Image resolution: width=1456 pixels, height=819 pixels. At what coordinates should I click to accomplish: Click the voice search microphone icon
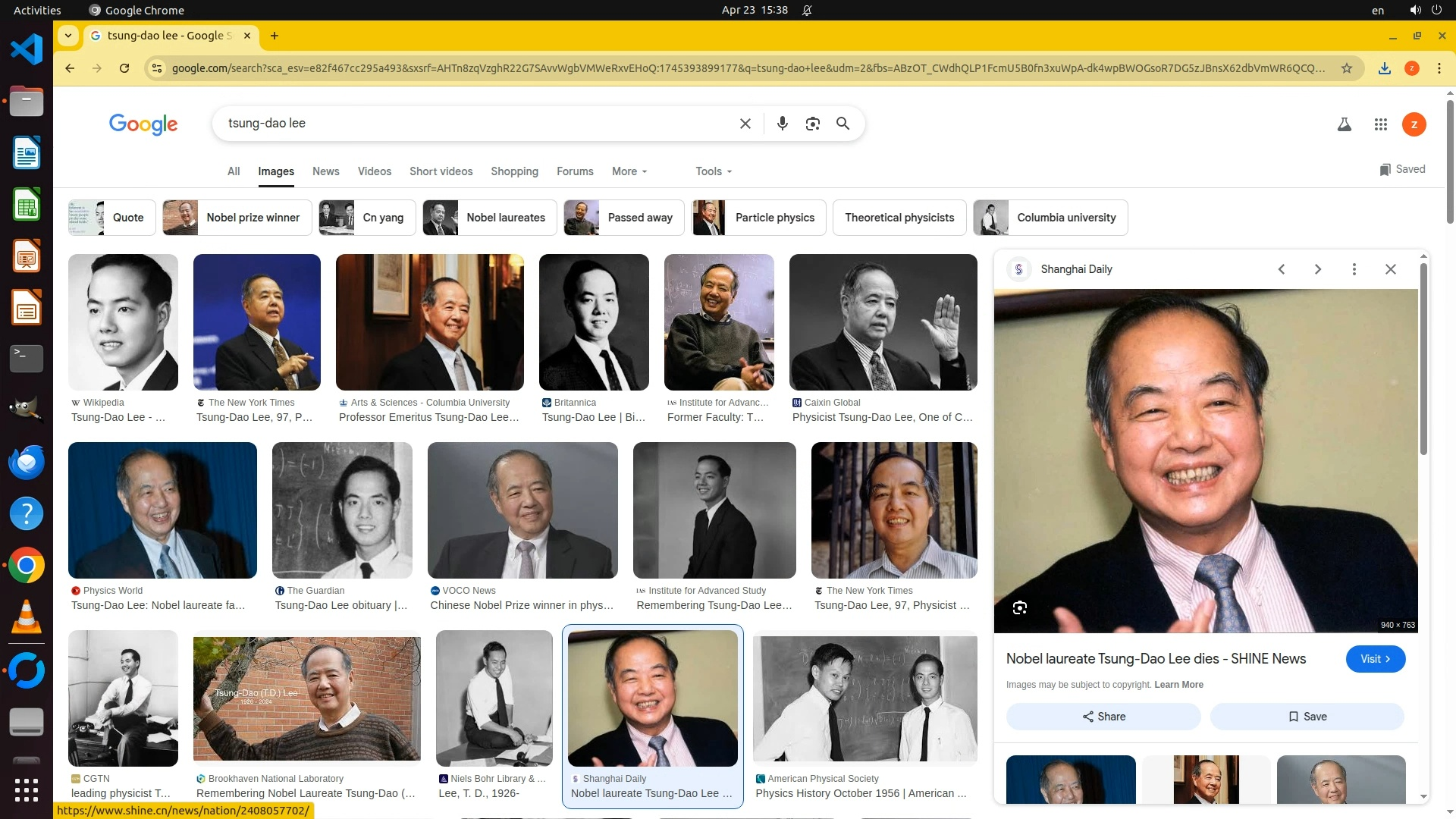[x=782, y=124]
